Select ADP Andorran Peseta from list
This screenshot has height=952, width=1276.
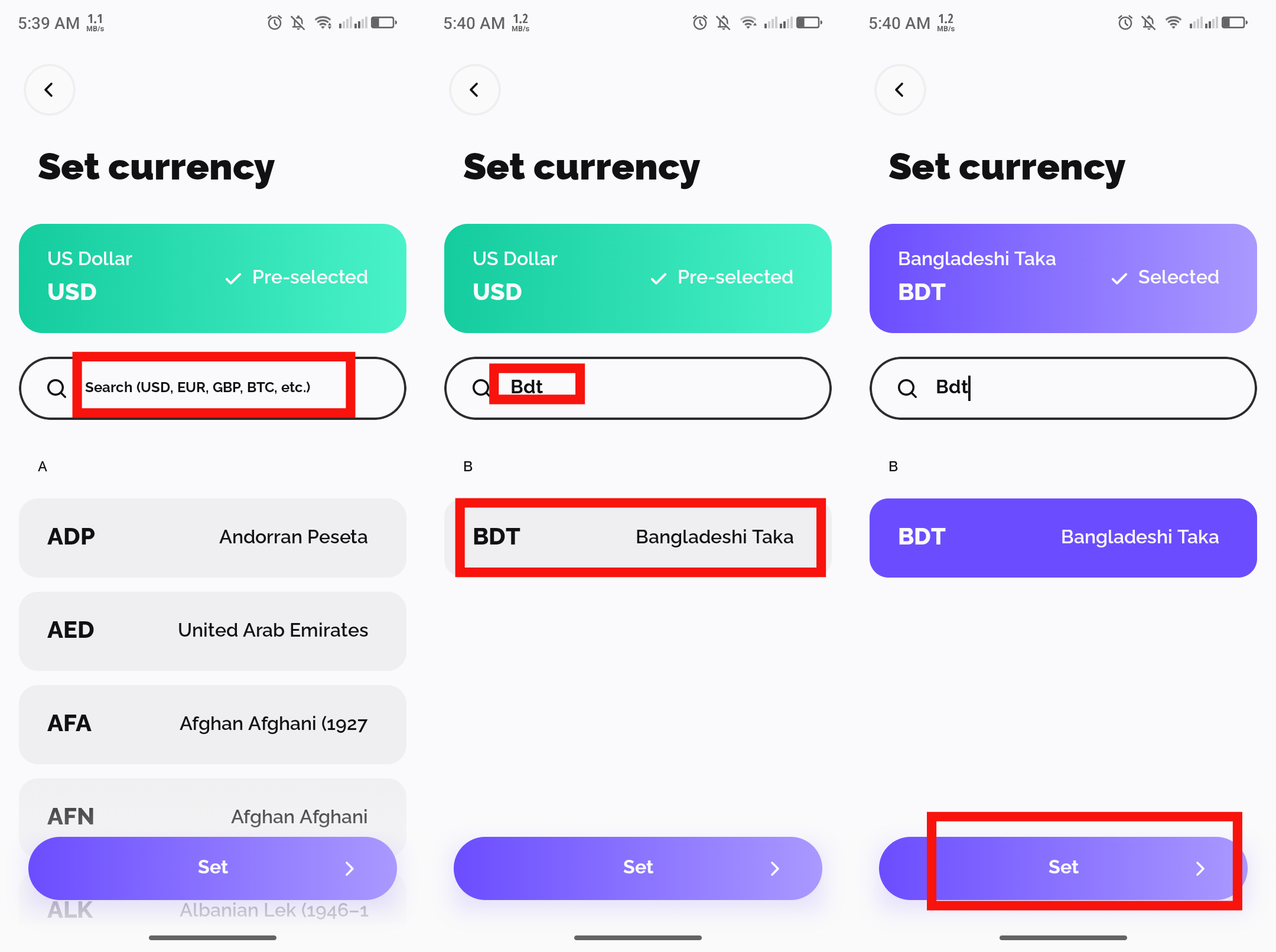(213, 537)
